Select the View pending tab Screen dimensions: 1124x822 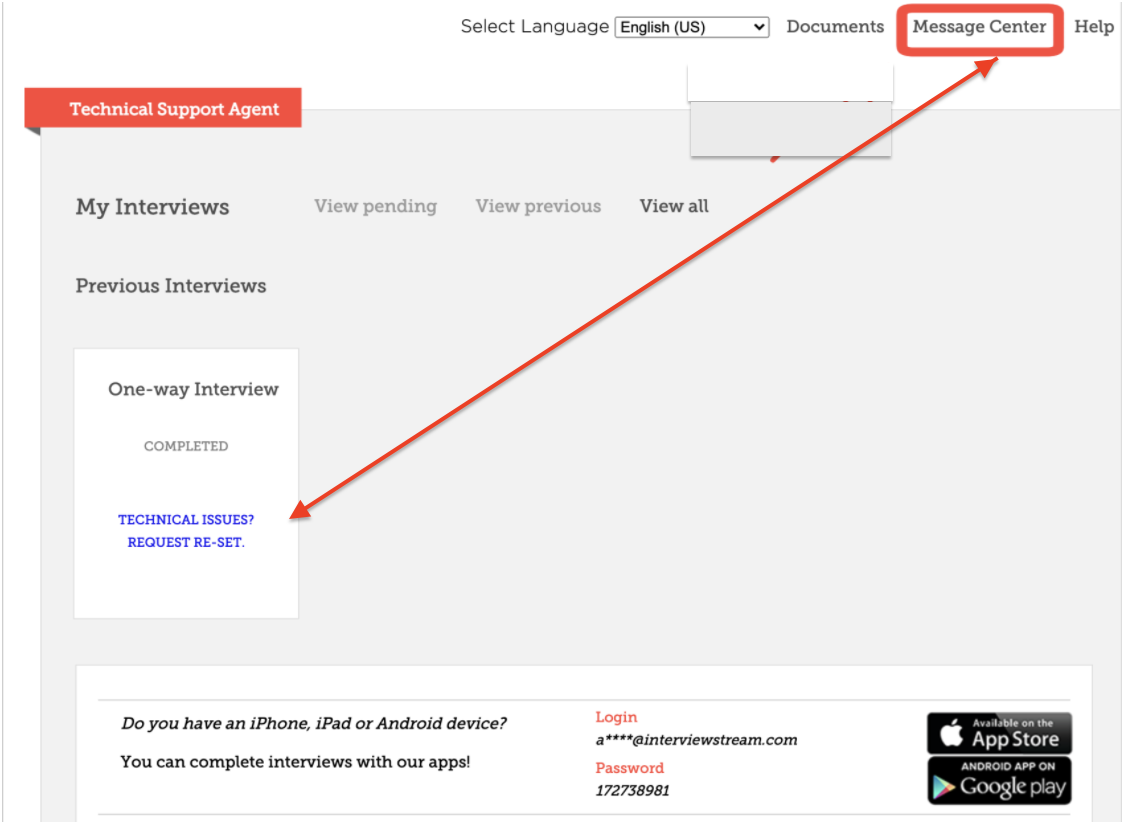pyautogui.click(x=376, y=206)
